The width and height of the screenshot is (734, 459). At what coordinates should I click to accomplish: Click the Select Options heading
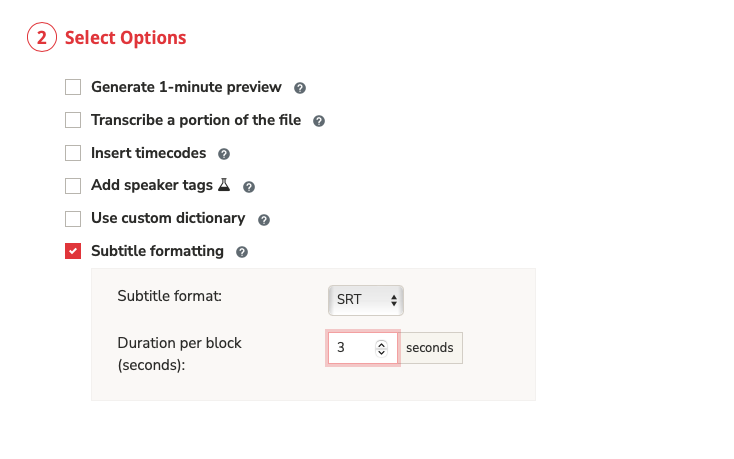125,39
